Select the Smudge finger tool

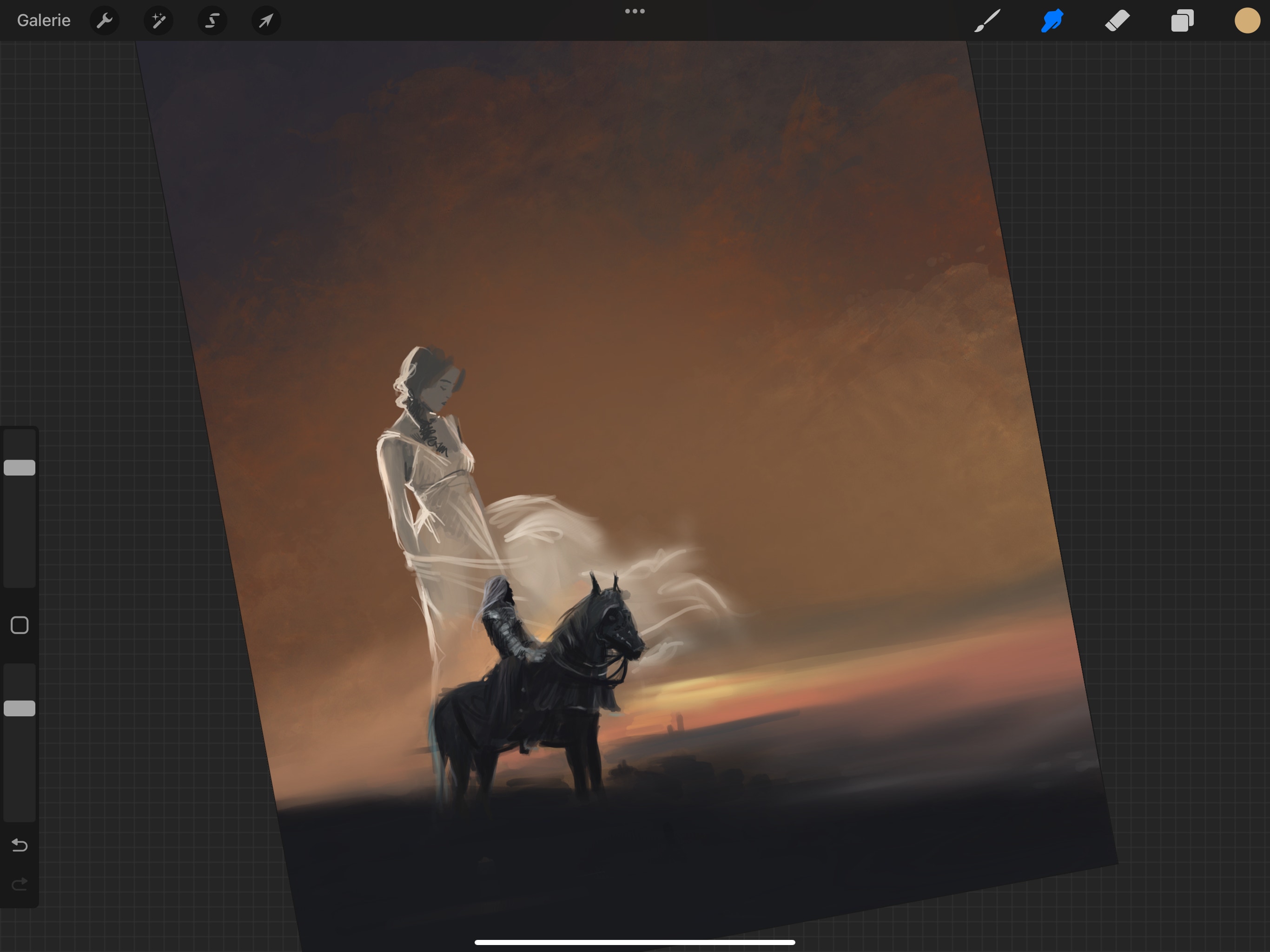1052,20
